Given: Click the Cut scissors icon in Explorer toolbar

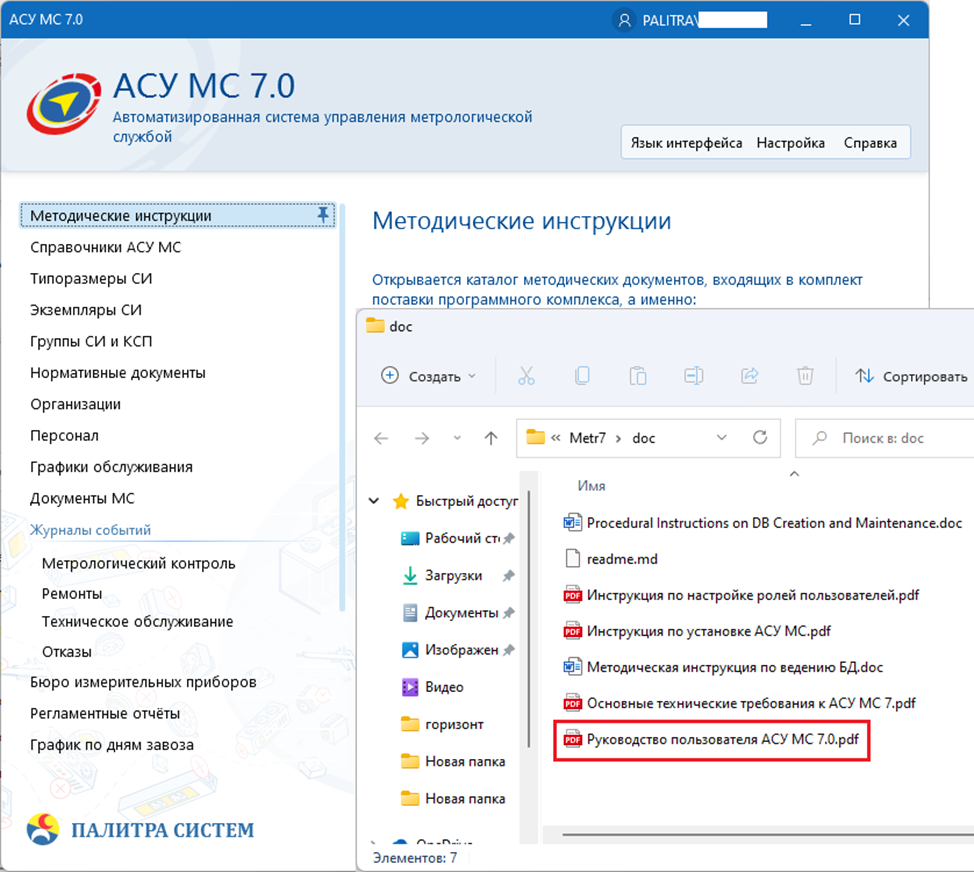Looking at the screenshot, I should [526, 376].
